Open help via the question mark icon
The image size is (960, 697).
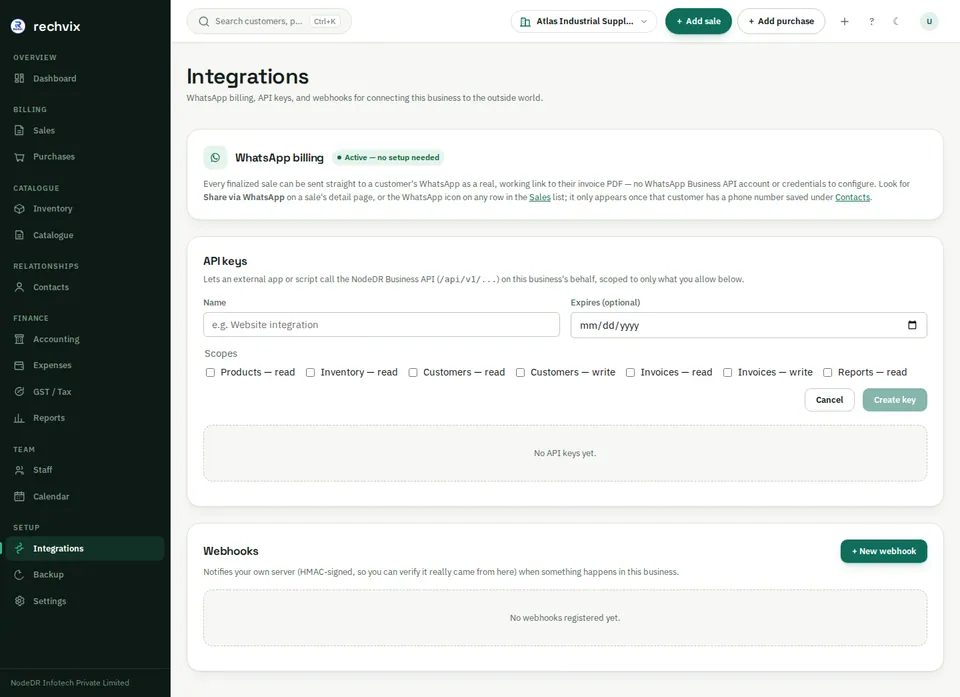click(871, 21)
